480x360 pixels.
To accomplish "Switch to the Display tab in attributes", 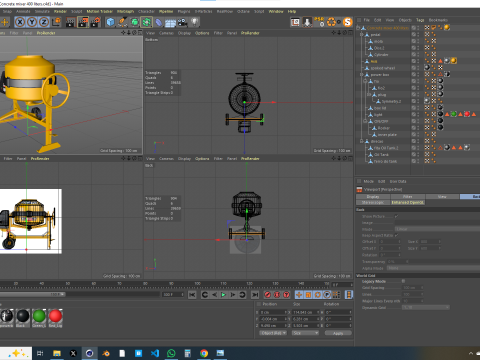I will (x=373, y=197).
